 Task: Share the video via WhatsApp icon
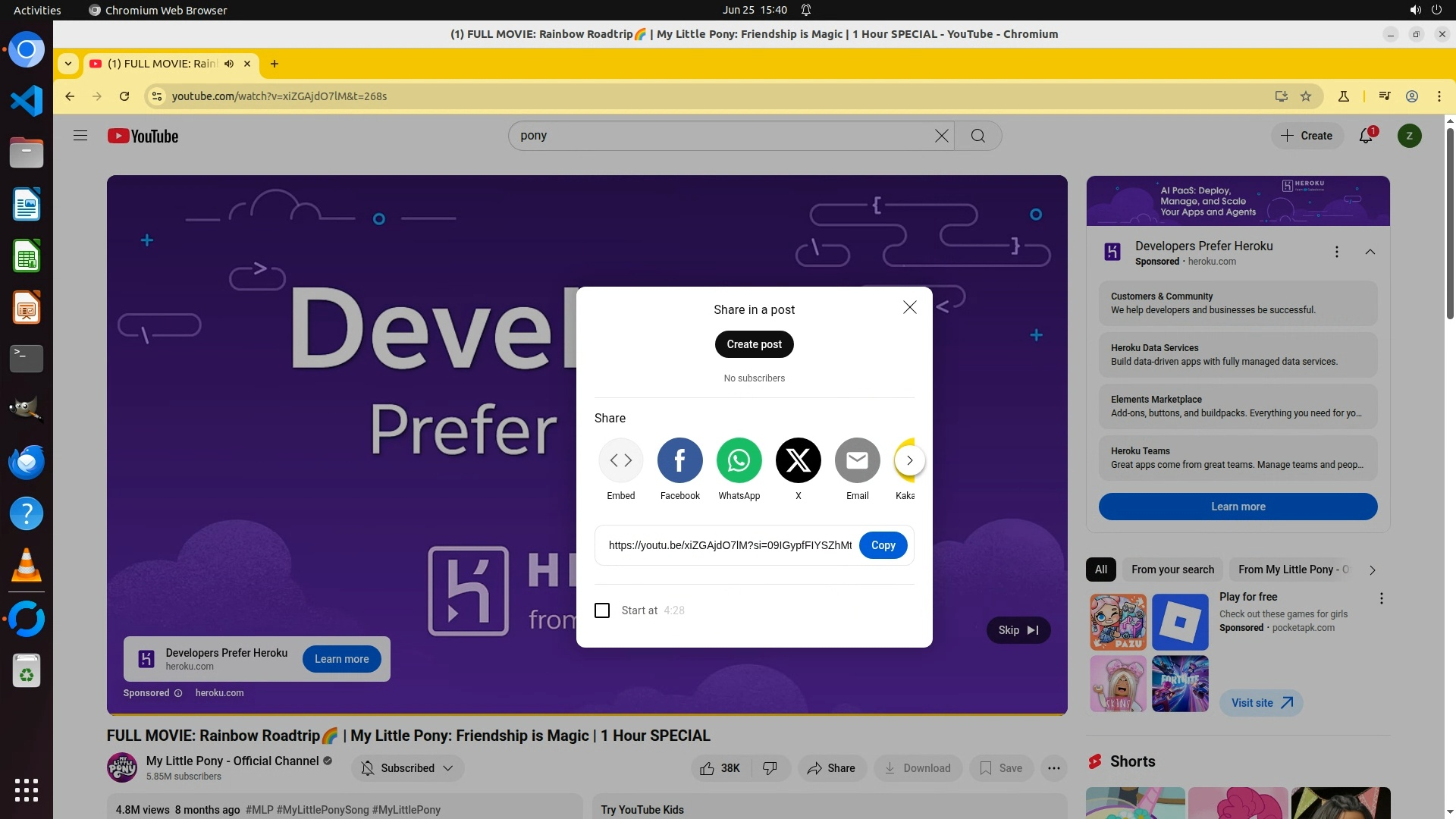click(x=739, y=460)
